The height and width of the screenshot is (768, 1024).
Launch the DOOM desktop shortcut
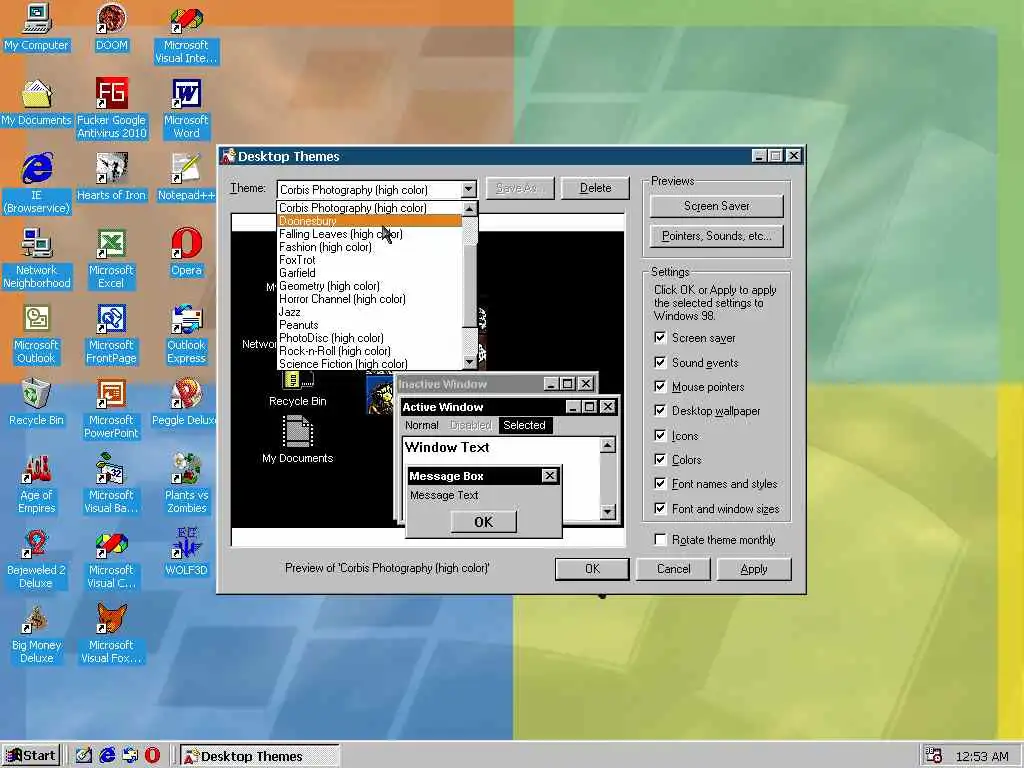click(x=112, y=27)
